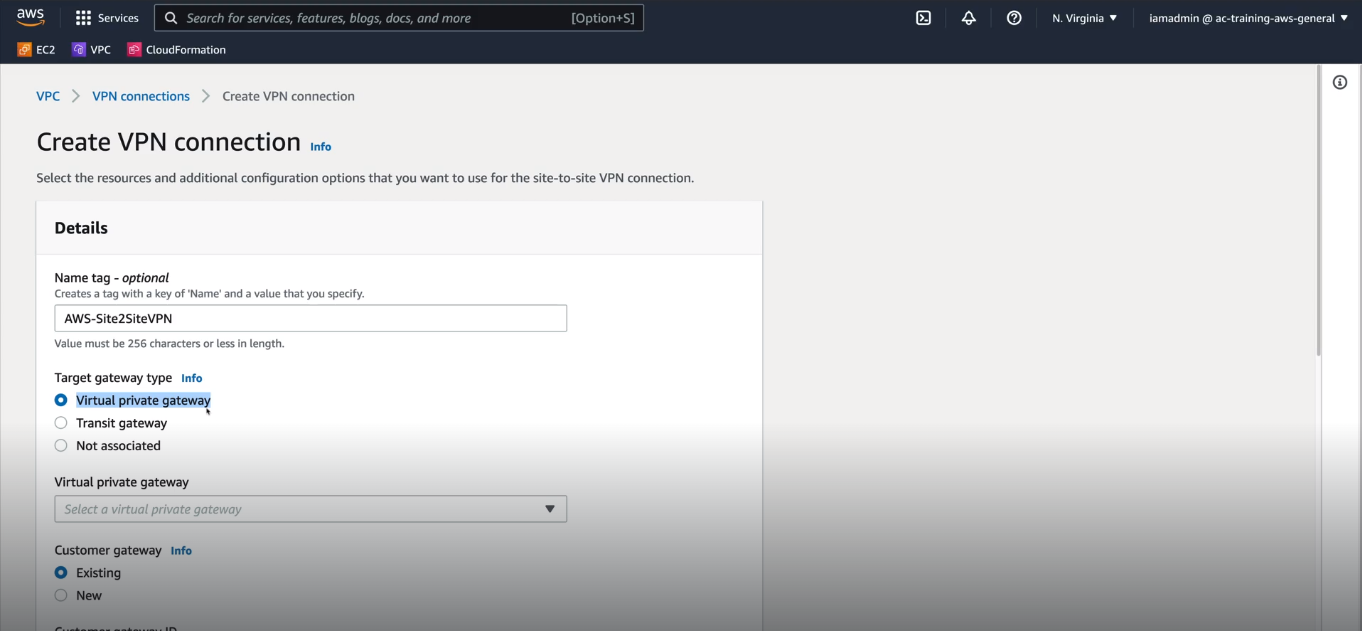Open the notifications bell

(968, 17)
